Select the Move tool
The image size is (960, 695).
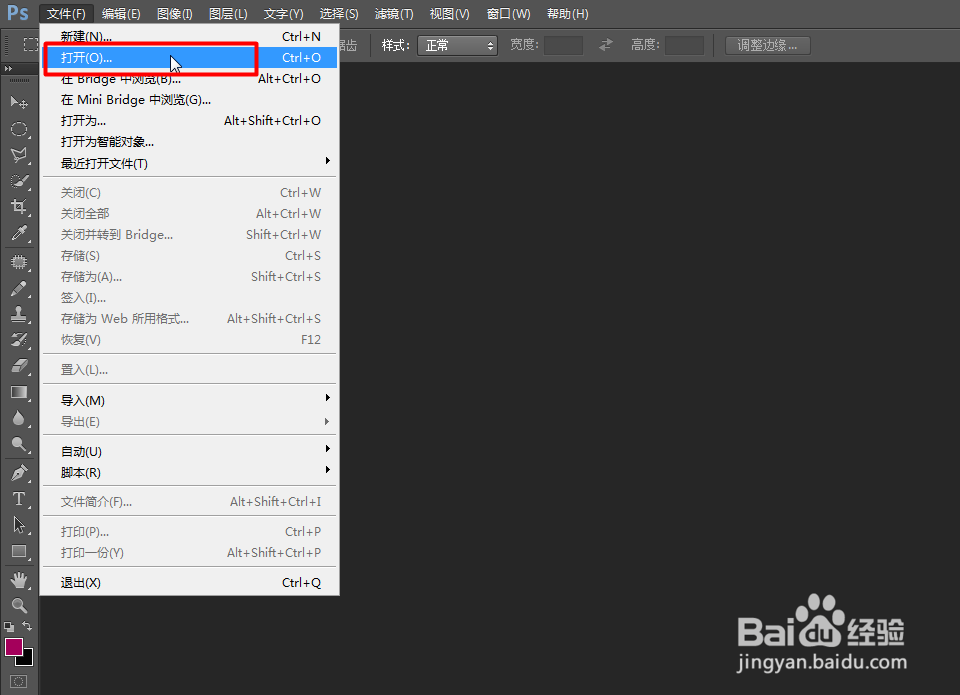19,102
